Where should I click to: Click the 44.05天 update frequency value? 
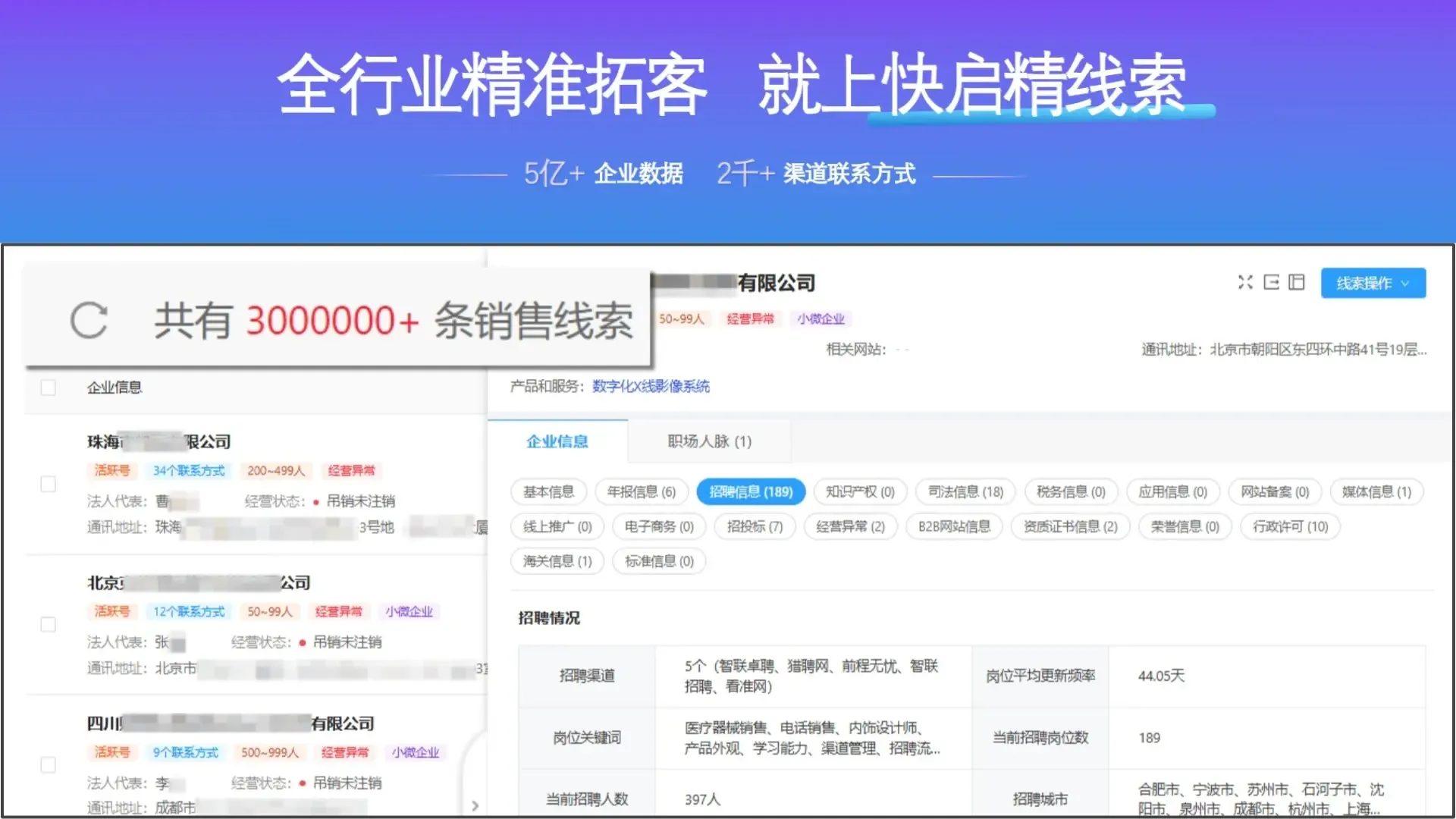tap(1160, 676)
